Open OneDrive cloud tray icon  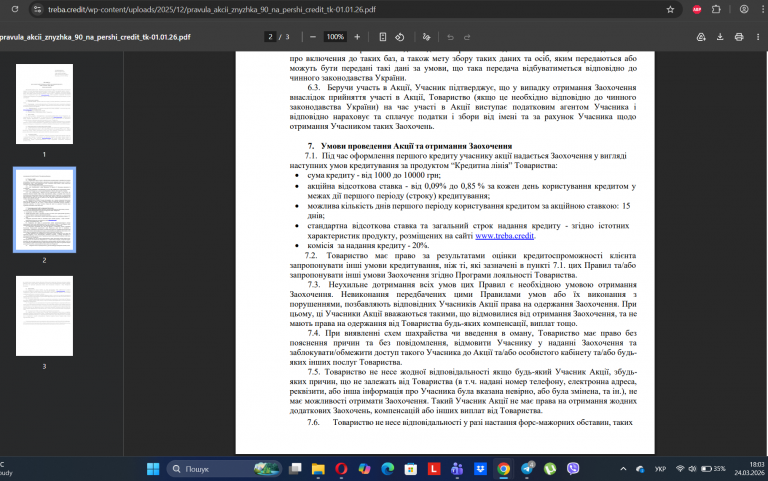coord(640,469)
